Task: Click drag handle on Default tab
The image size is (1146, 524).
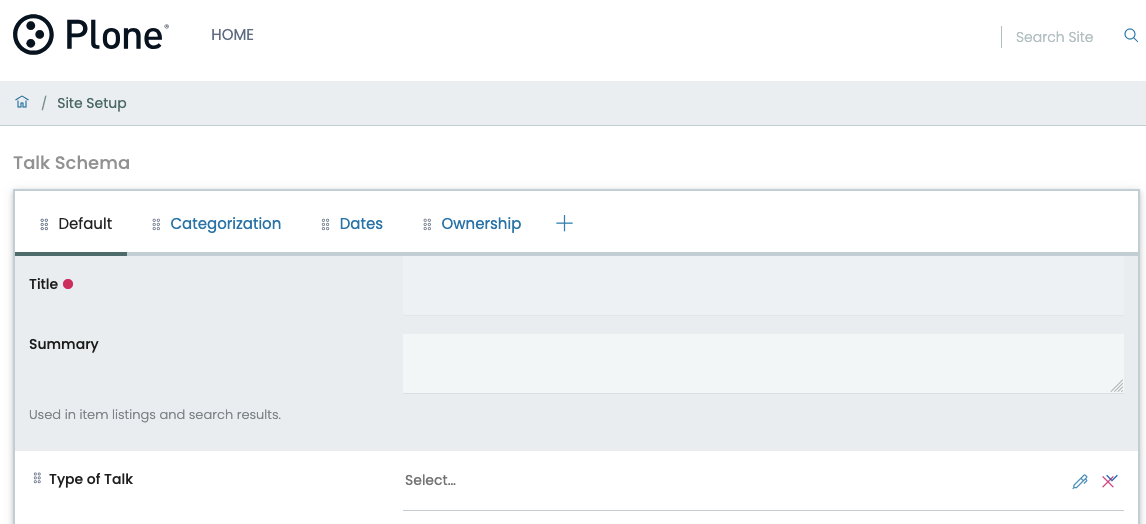Action: [44, 224]
